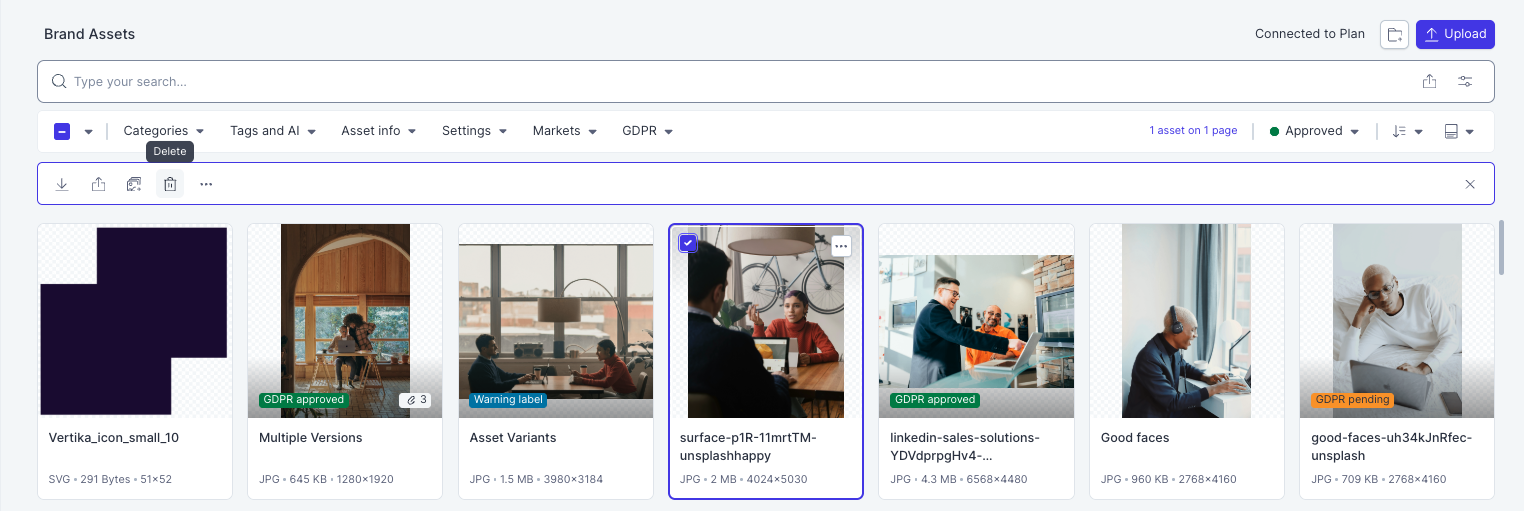1524x511 pixels.
Task: Click the Good faces title text
Action: click(x=1135, y=438)
